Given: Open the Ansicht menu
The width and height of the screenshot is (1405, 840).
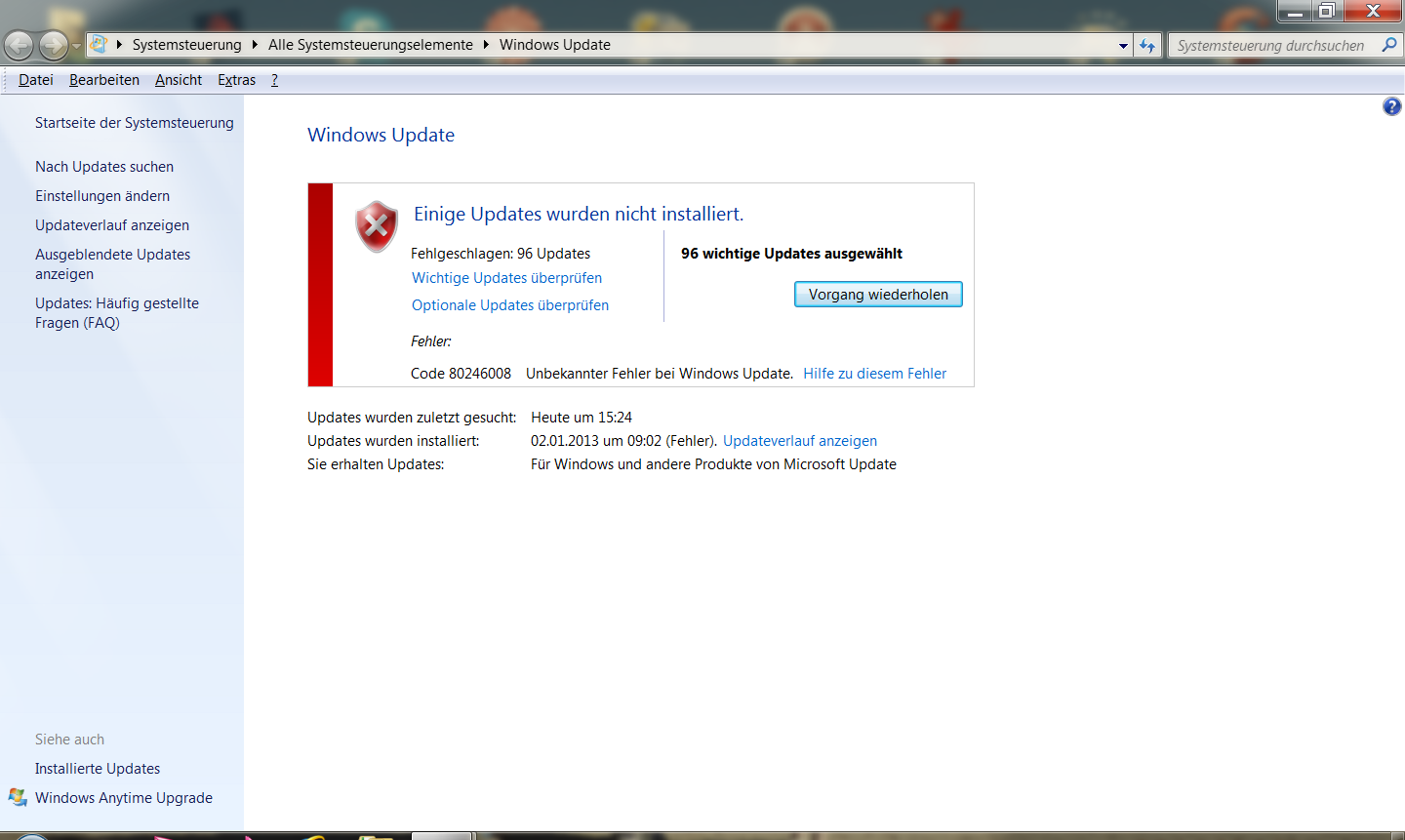Looking at the screenshot, I should tap(179, 80).
